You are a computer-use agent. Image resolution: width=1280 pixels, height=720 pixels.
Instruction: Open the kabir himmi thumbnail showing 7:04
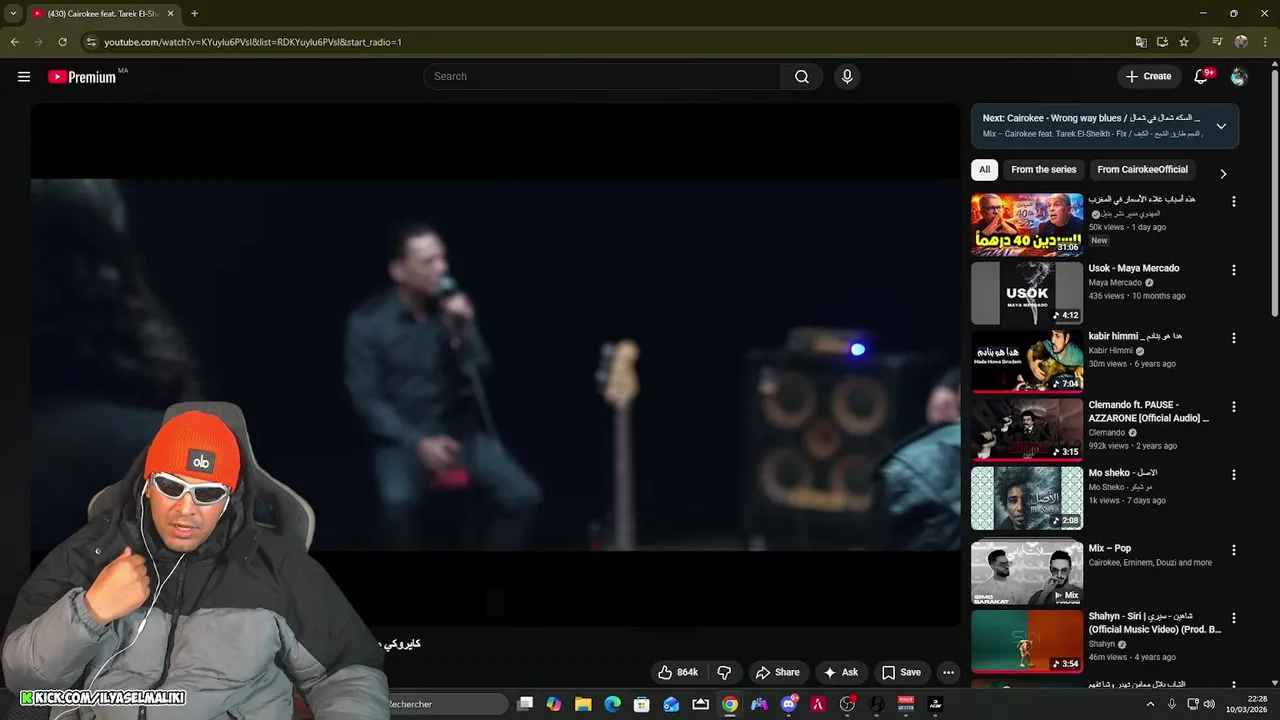[1027, 361]
